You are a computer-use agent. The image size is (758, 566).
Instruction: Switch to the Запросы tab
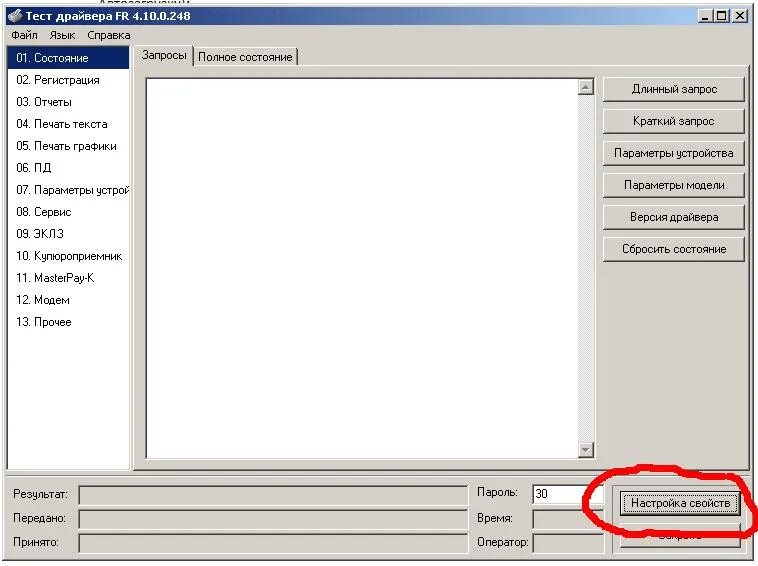coord(164,56)
